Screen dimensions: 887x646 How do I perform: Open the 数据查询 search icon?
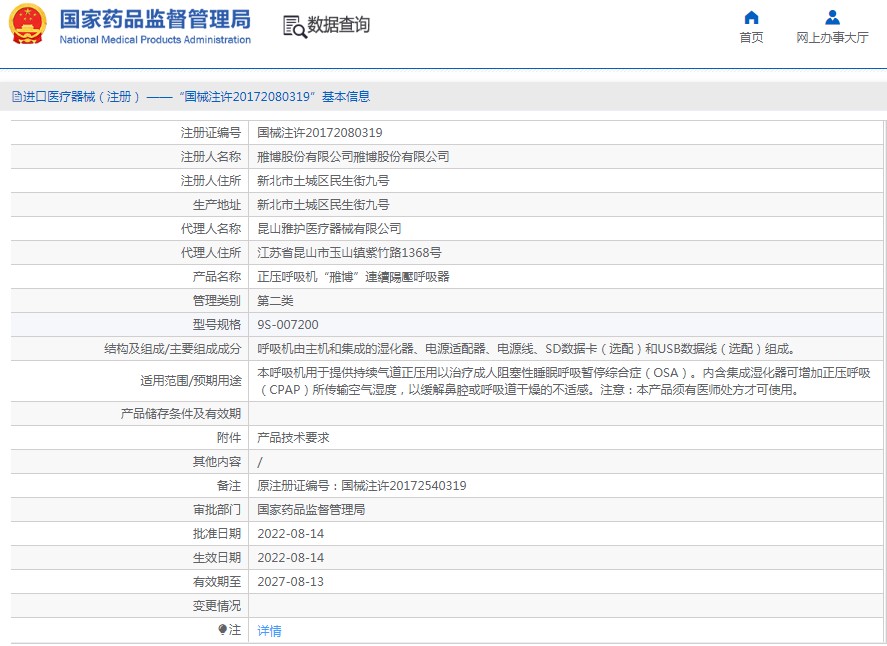(295, 27)
